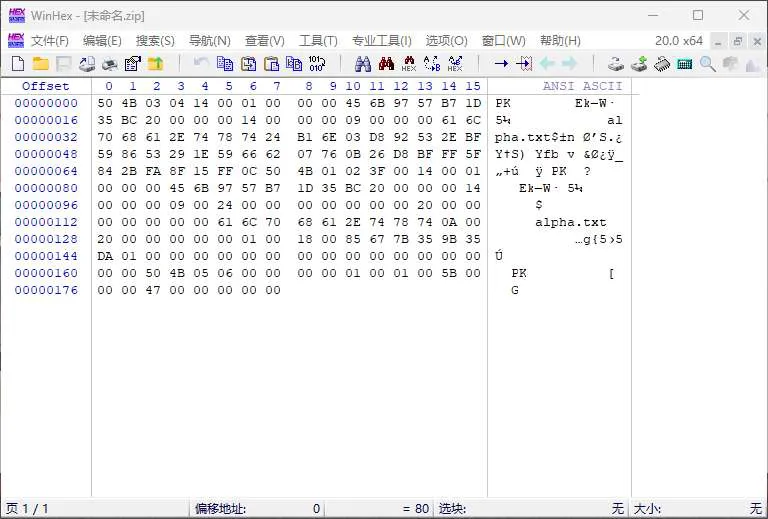Viewport: 768px width, 519px height.
Task: Click the WinHex icon in menu bar
Action: click(x=16, y=41)
